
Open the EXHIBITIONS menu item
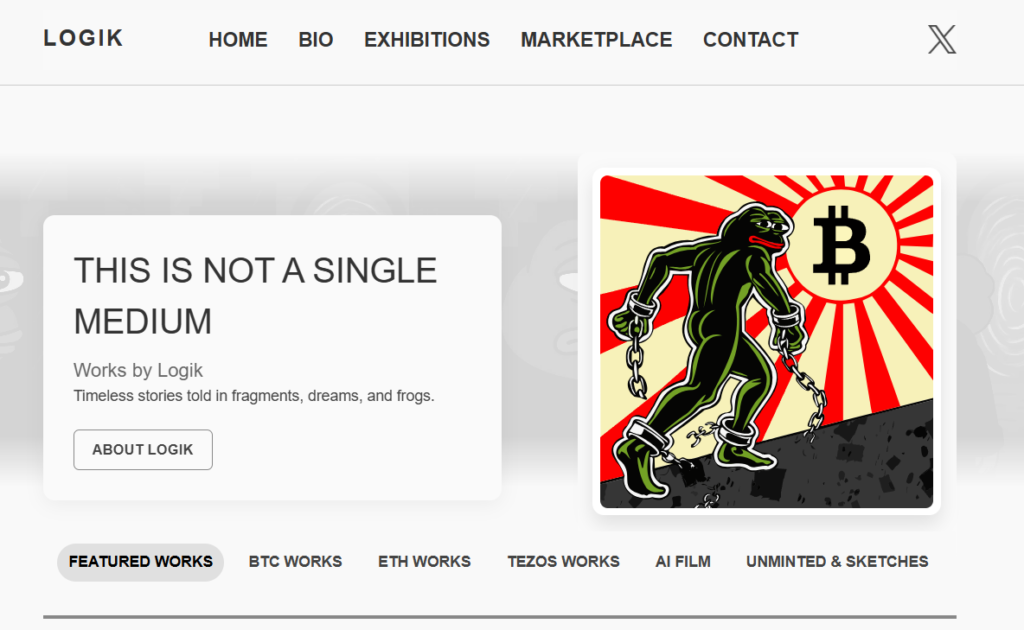click(426, 40)
